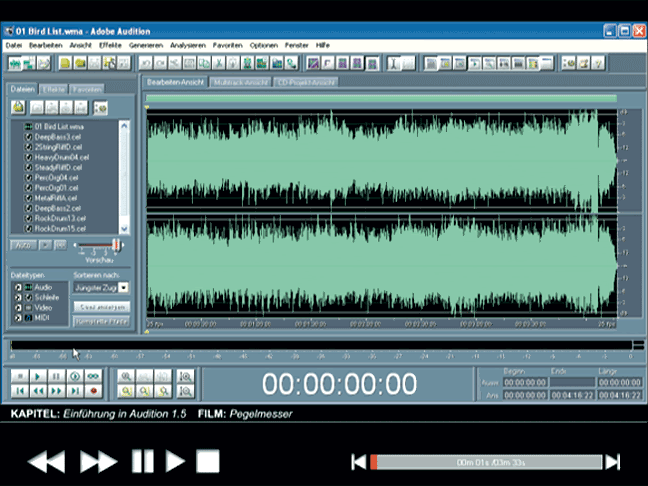This screenshot has width=648, height=486.
Task: Switch to waveform edit view toolbar icon
Action: click(x=15, y=63)
